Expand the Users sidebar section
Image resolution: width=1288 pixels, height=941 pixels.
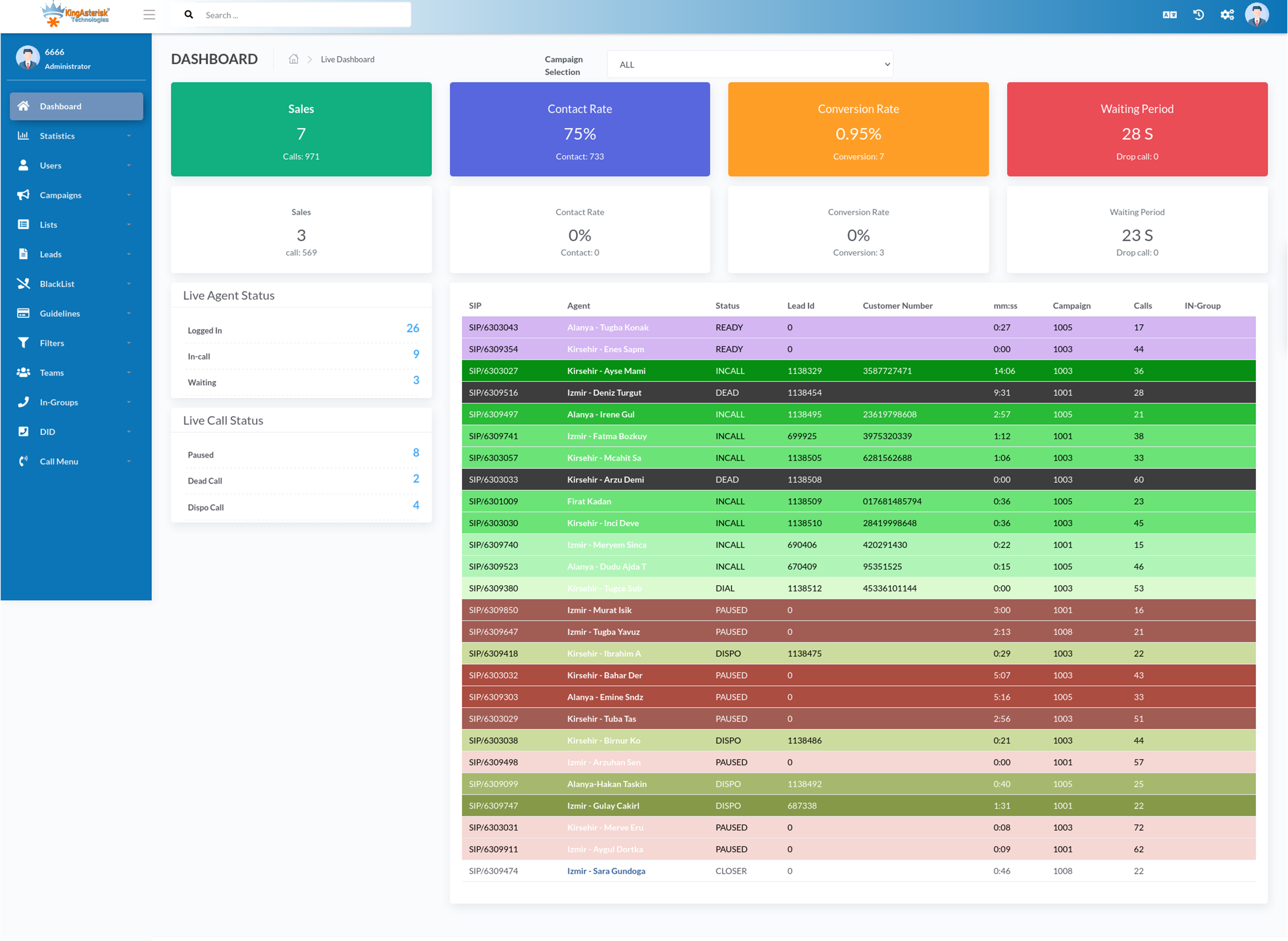tap(51, 165)
